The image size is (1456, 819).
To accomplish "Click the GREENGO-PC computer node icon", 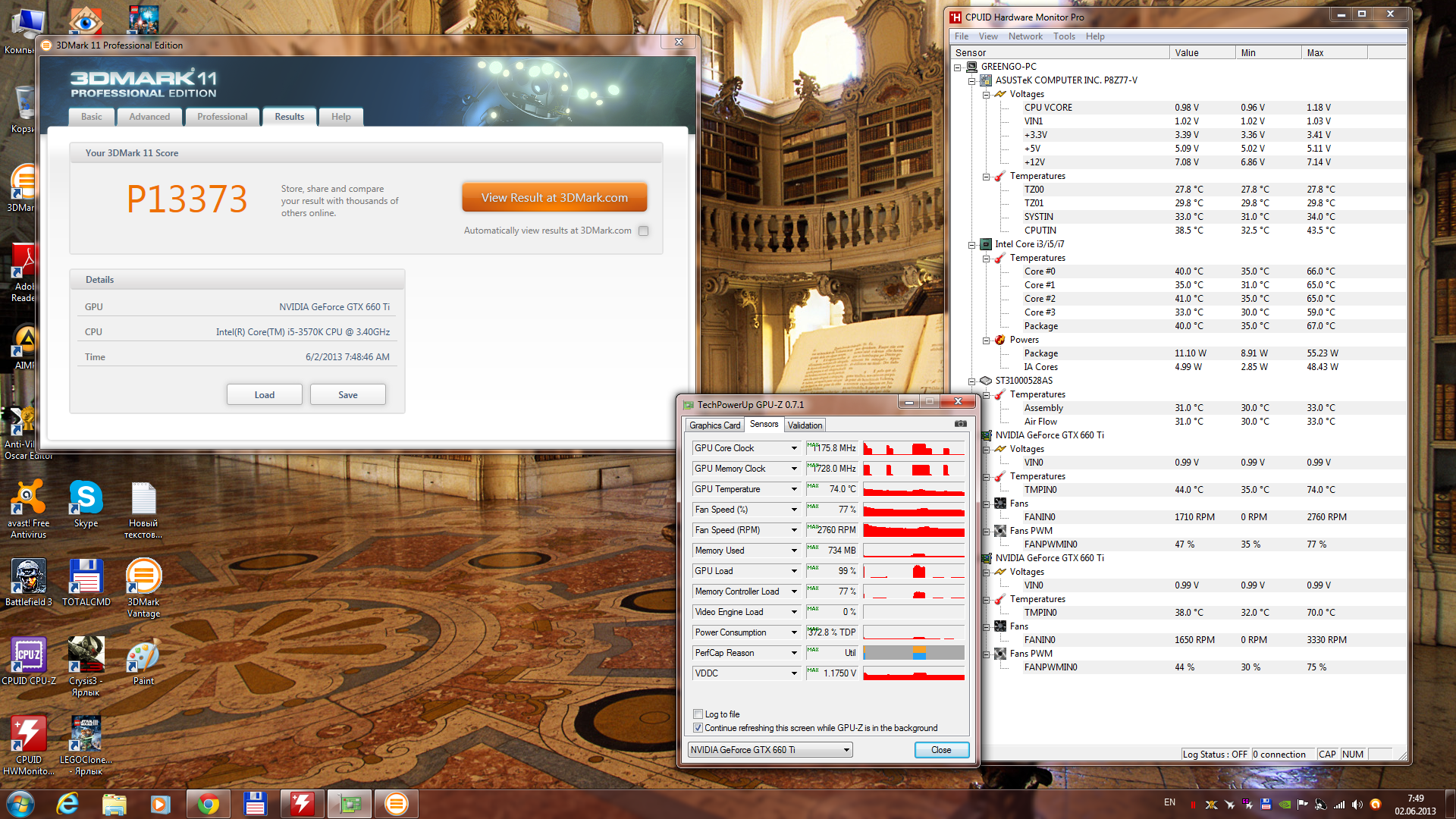I will [x=972, y=67].
